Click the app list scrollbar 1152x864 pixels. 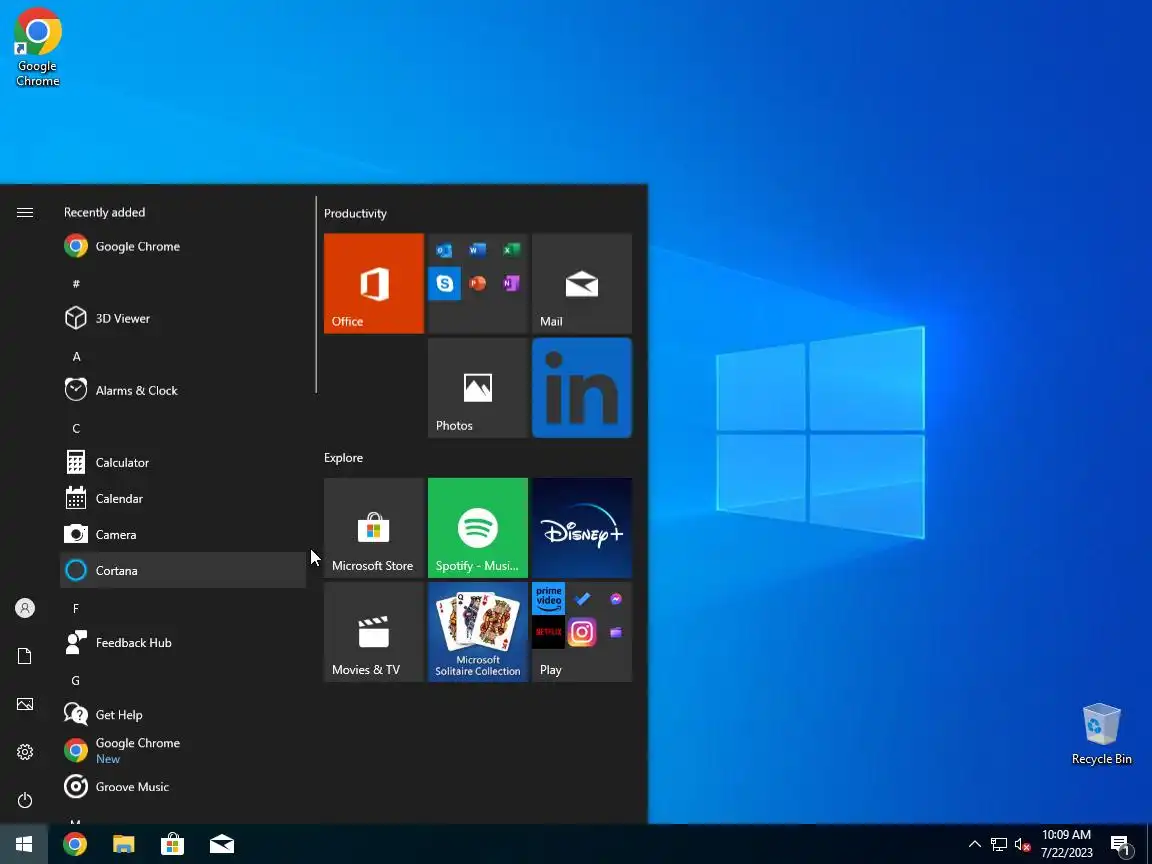316,295
